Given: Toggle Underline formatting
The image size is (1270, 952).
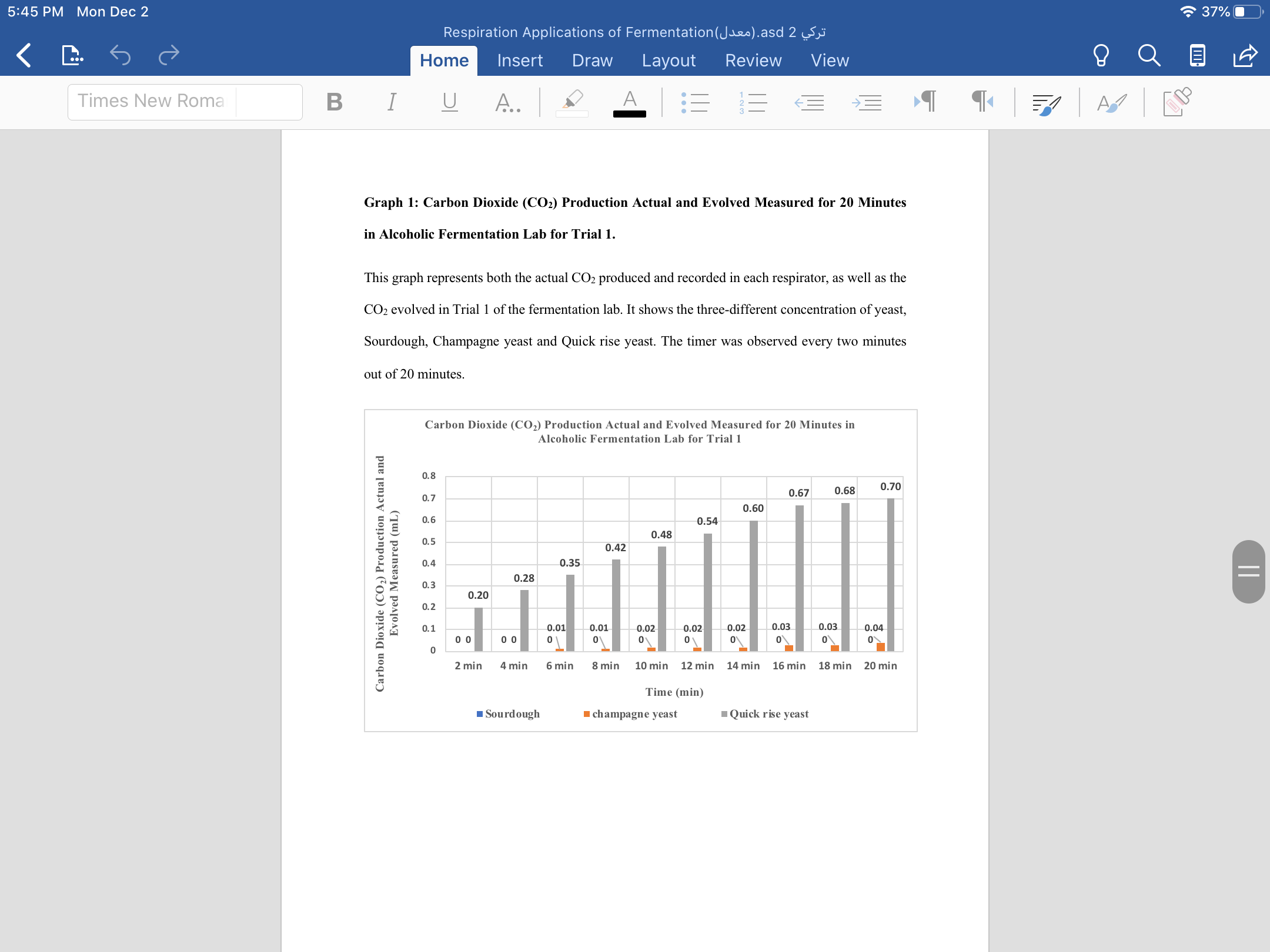Looking at the screenshot, I should (449, 102).
